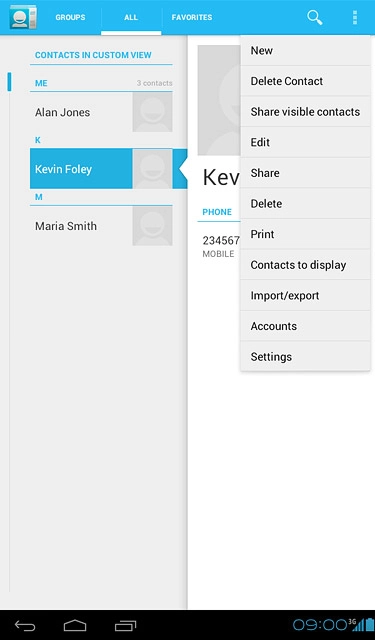
Task: Switch to the Favorites tab
Action: [x=192, y=18]
